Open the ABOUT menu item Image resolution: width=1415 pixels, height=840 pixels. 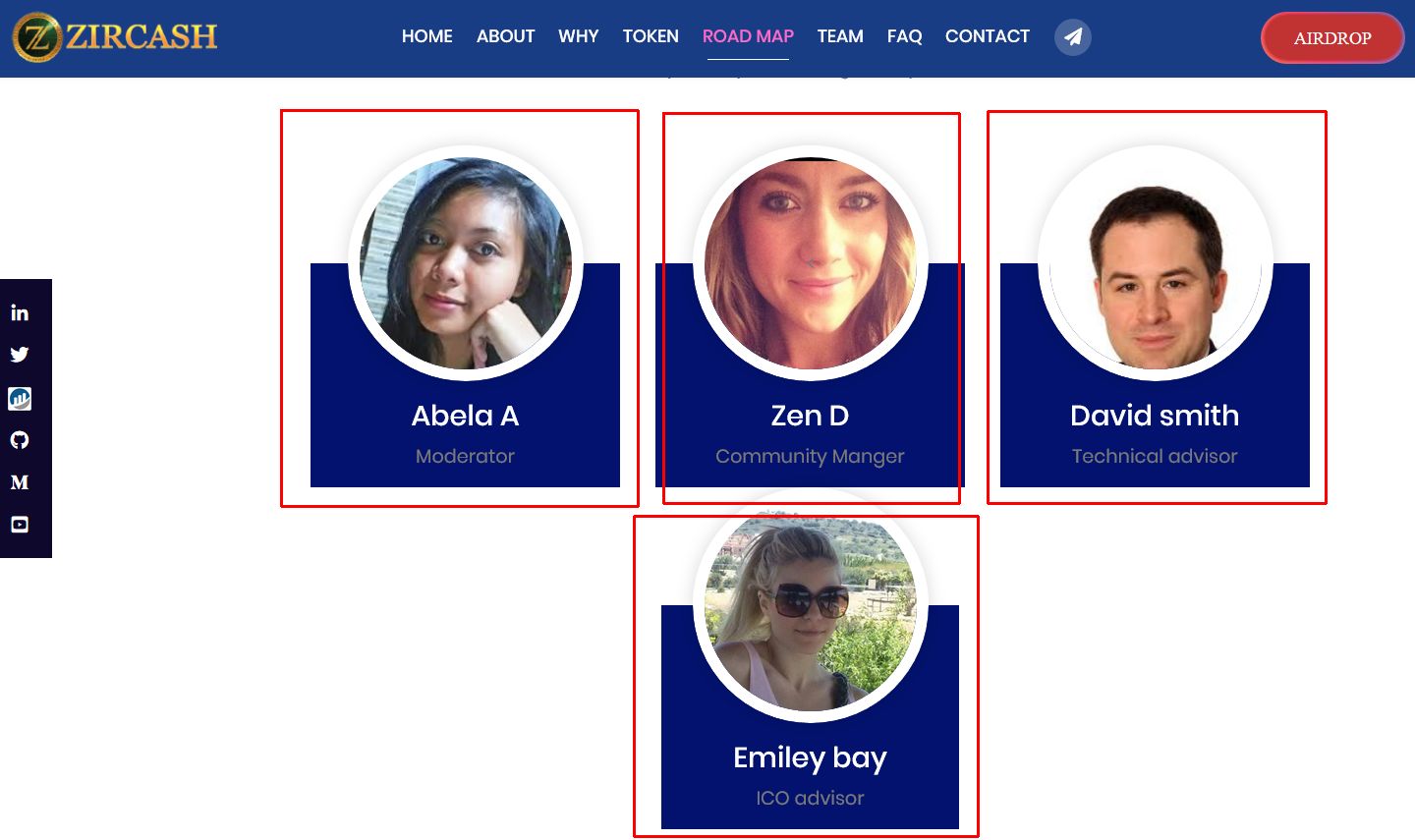[506, 36]
